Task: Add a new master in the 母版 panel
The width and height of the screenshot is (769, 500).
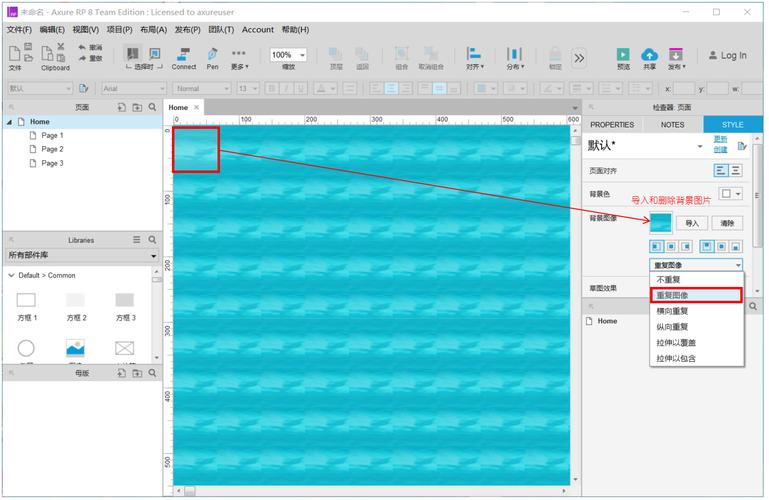Action: point(121,373)
